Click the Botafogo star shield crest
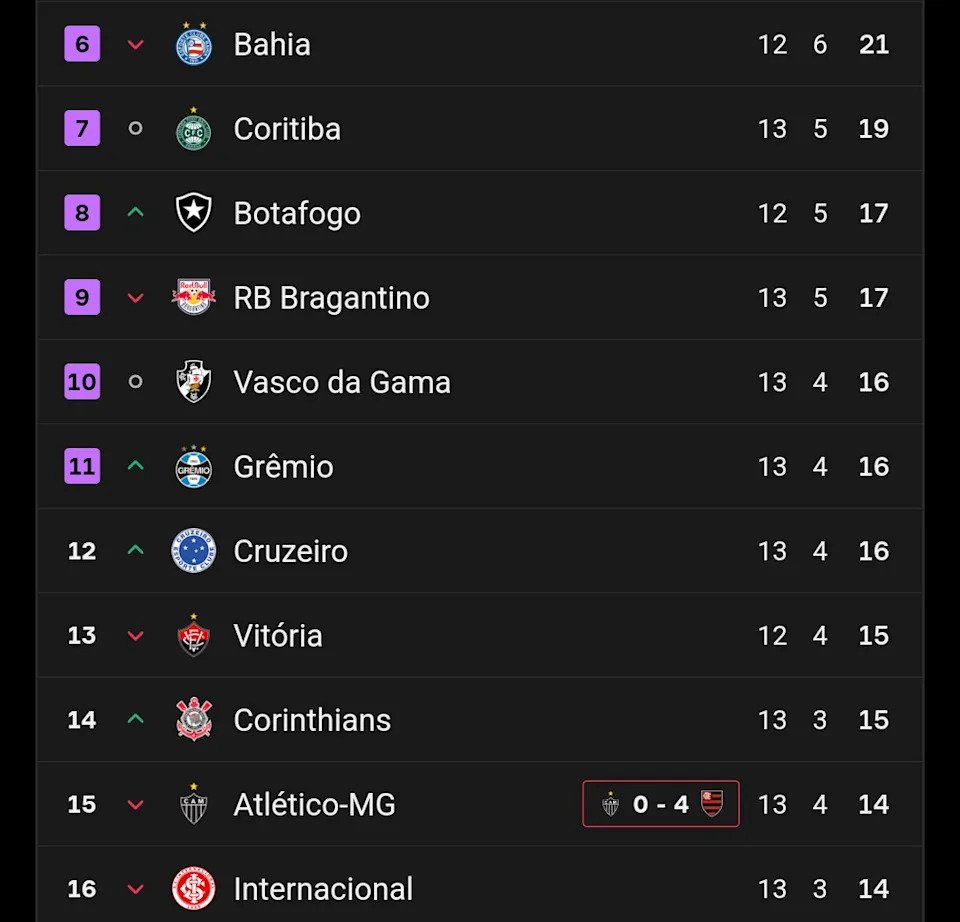The image size is (960, 922). [x=194, y=213]
